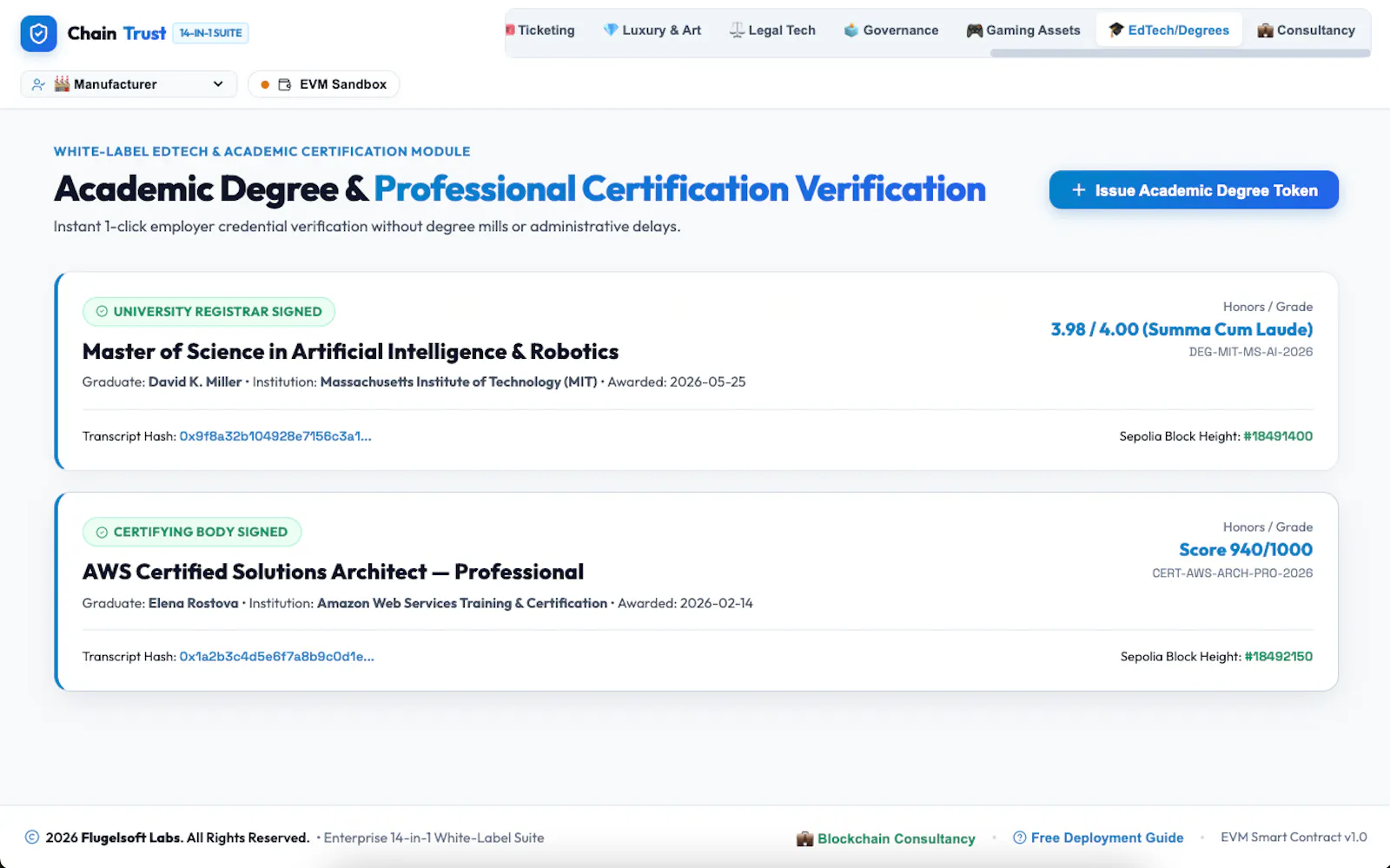Select the EdTech/Degrees tab

click(1169, 30)
